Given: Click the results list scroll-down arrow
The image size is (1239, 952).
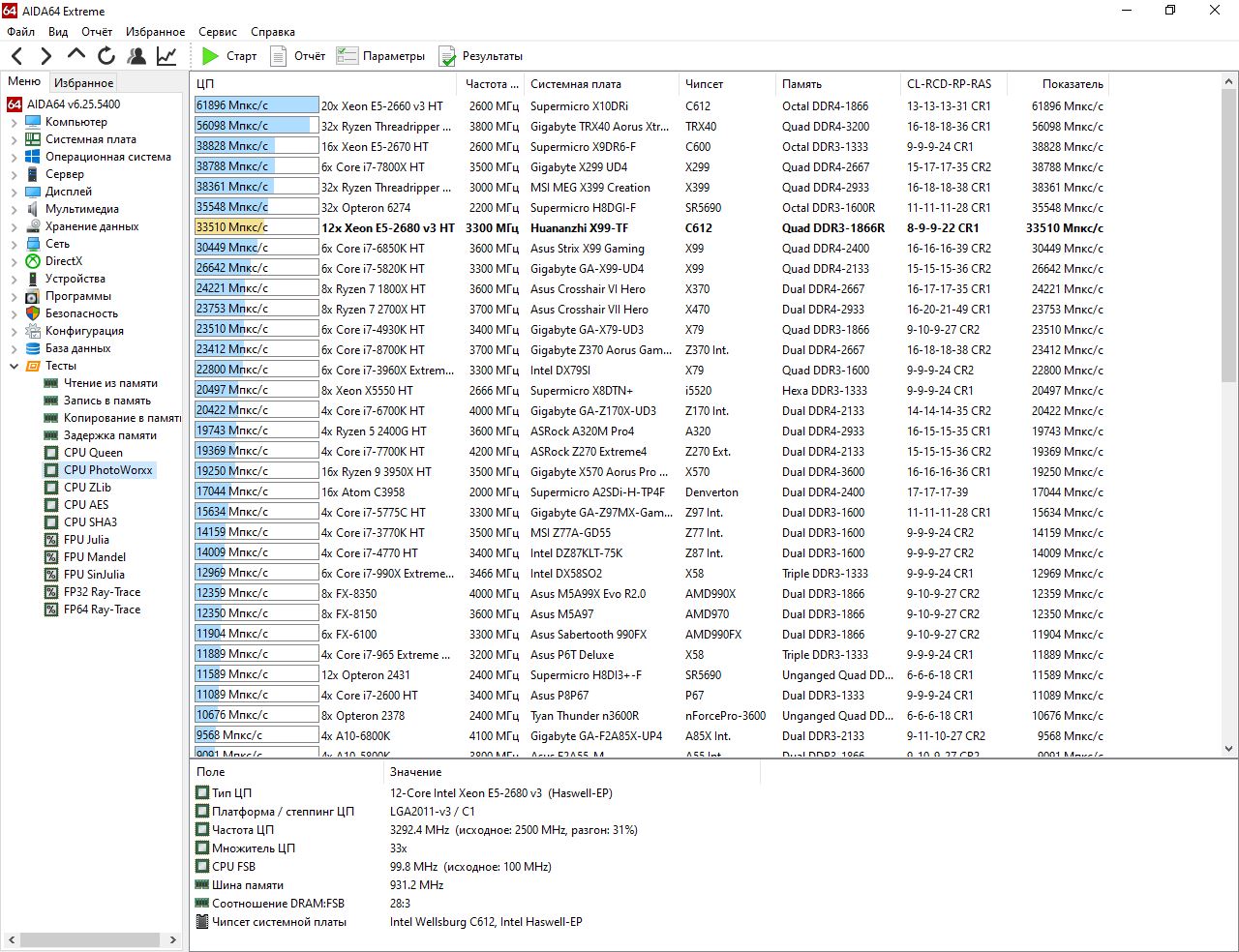Looking at the screenshot, I should coord(1229,749).
